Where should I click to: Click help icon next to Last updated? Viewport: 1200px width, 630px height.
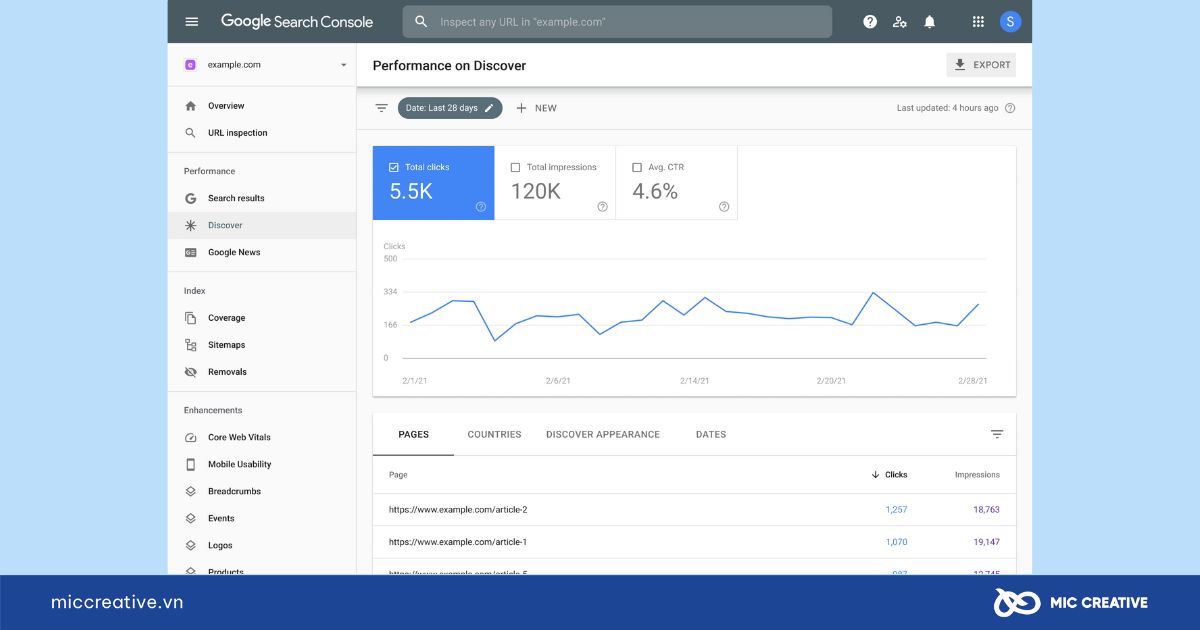[x=1010, y=108]
